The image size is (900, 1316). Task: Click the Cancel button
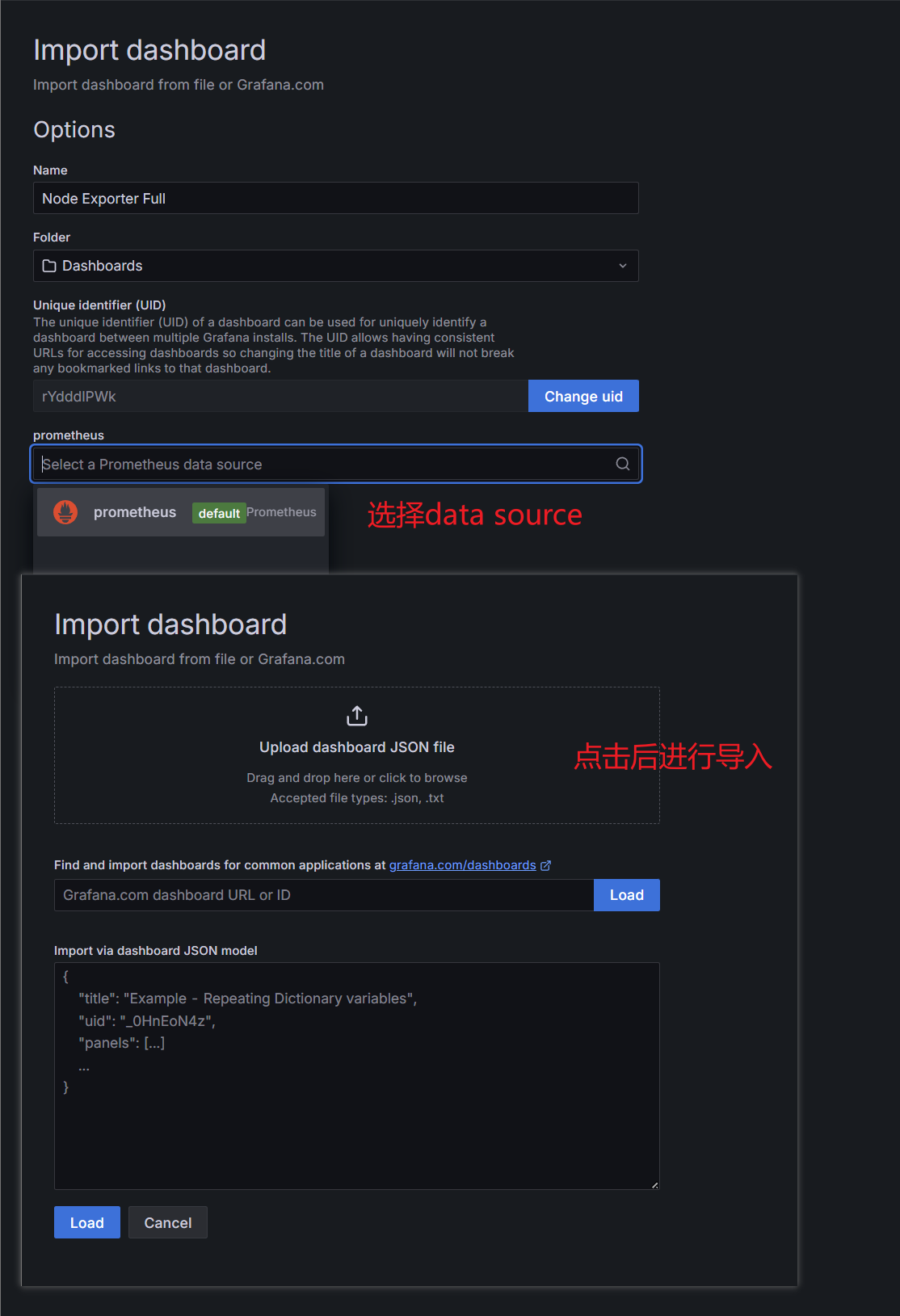point(168,1222)
